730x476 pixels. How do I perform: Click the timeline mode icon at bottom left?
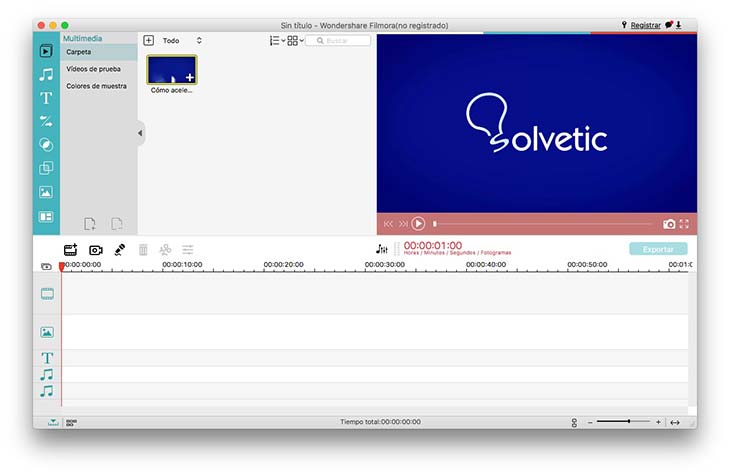pyautogui.click(x=53, y=422)
